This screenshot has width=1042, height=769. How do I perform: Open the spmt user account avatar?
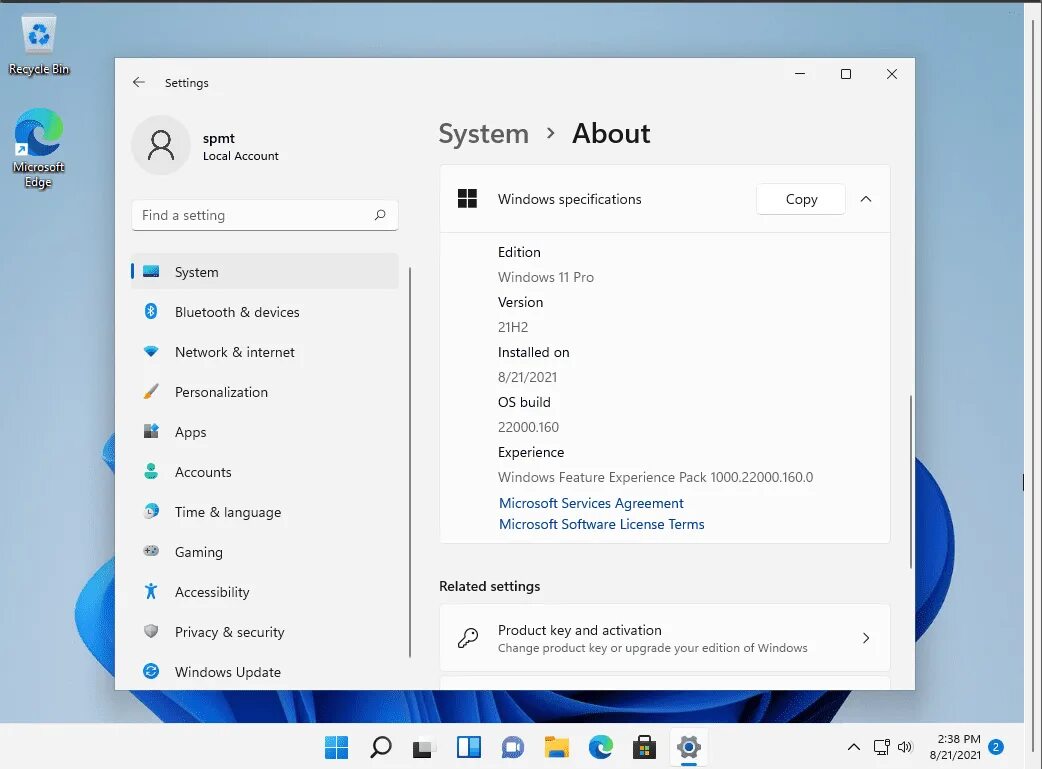coord(161,145)
